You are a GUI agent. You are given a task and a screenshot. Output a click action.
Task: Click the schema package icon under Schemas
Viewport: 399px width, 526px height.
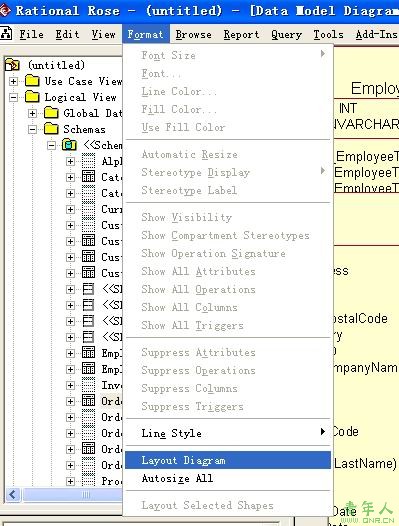69,145
